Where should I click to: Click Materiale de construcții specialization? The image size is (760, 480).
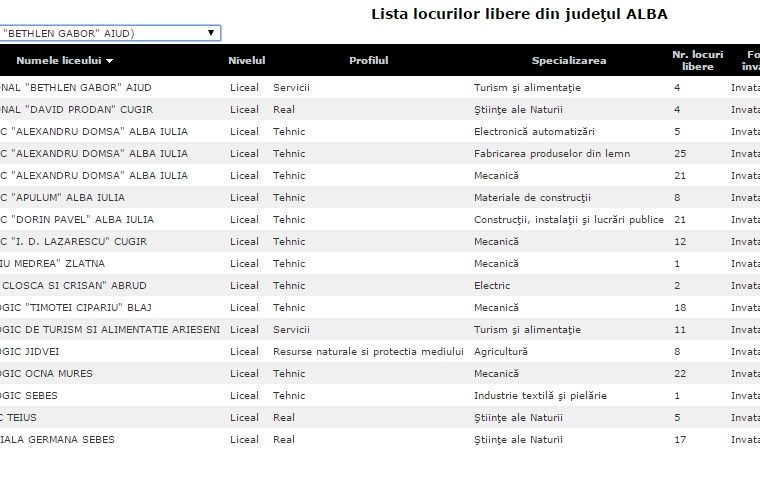pos(532,198)
